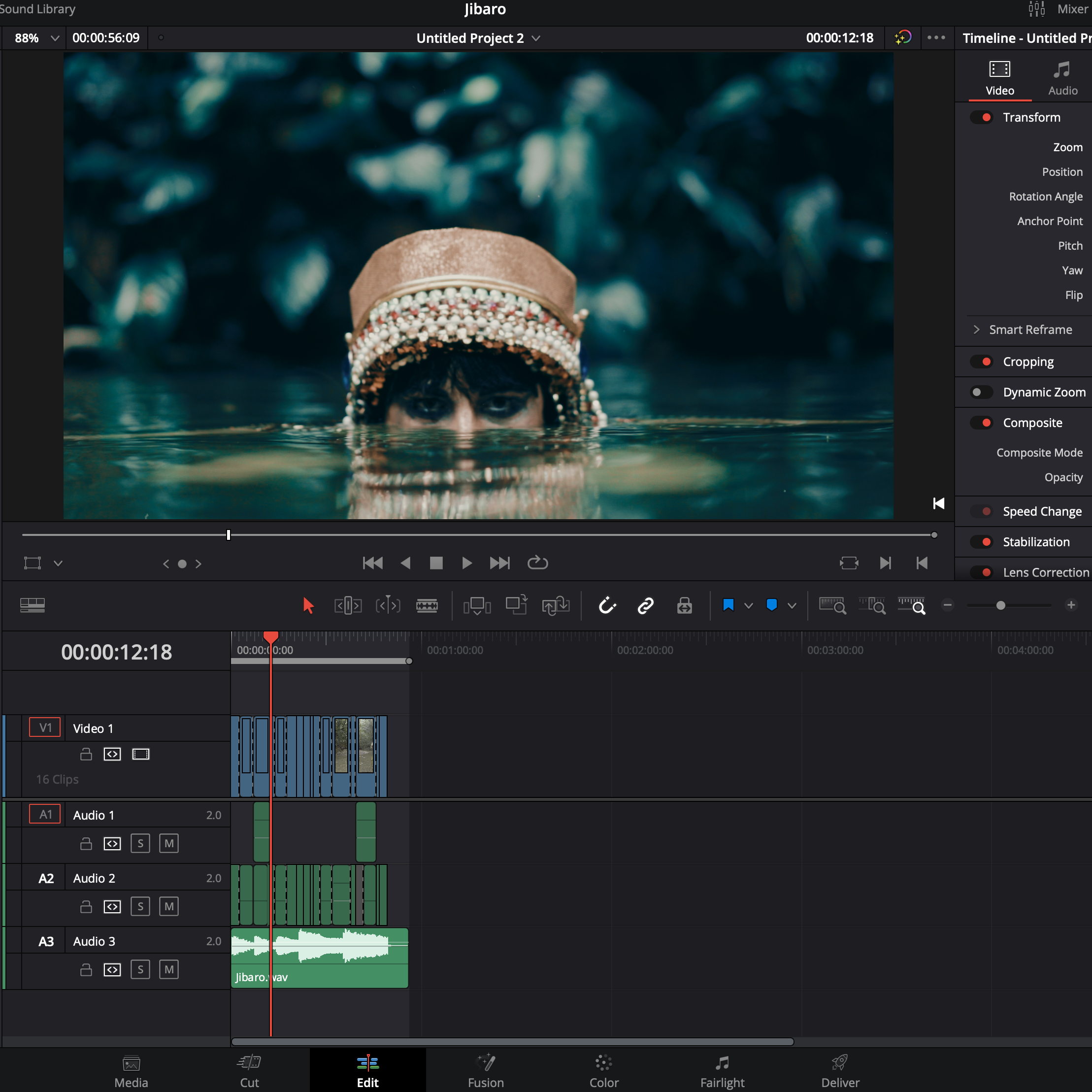This screenshot has height=1092, width=1092.
Task: Lock the Video 1 track
Action: click(x=86, y=754)
